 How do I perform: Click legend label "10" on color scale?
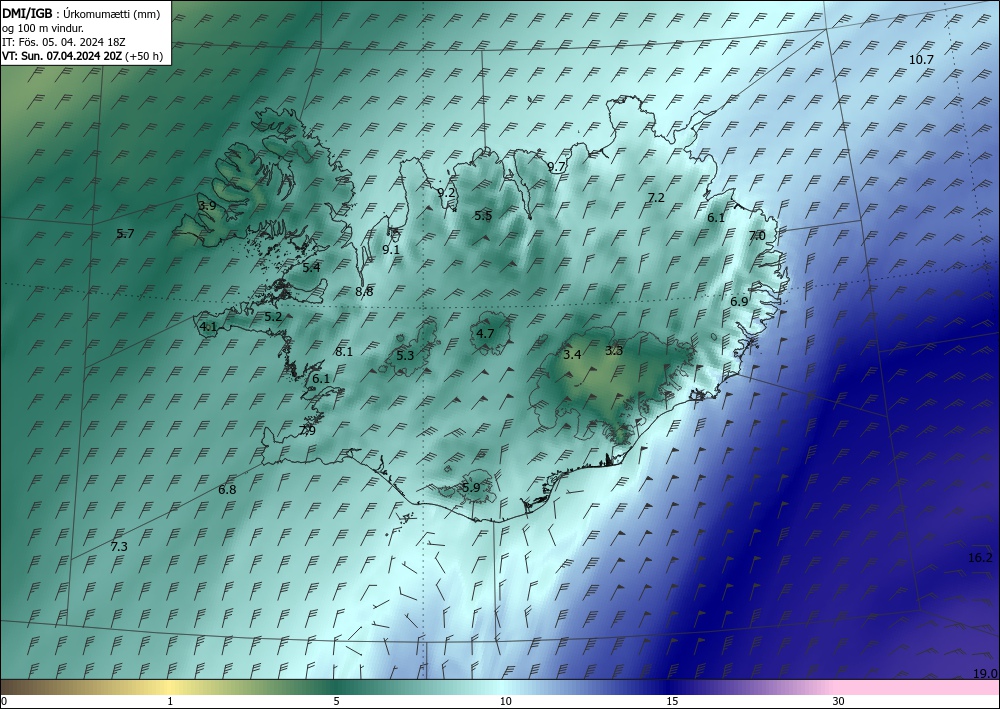click(506, 702)
